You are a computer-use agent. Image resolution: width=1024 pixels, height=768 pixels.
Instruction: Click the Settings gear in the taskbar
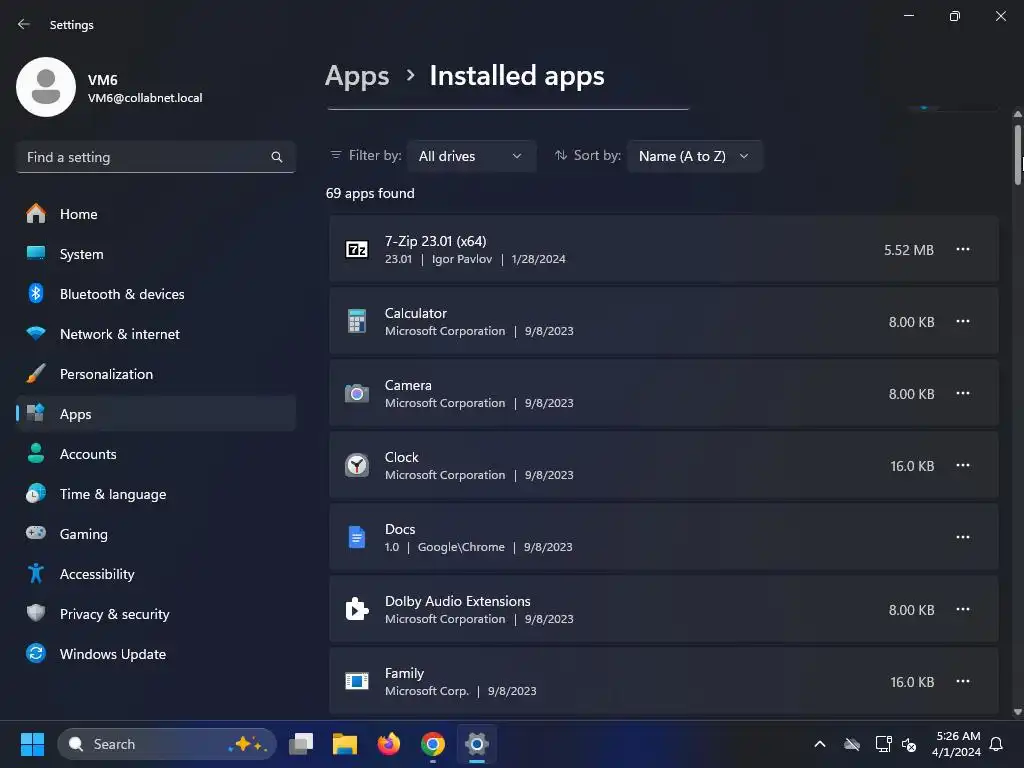(477, 744)
